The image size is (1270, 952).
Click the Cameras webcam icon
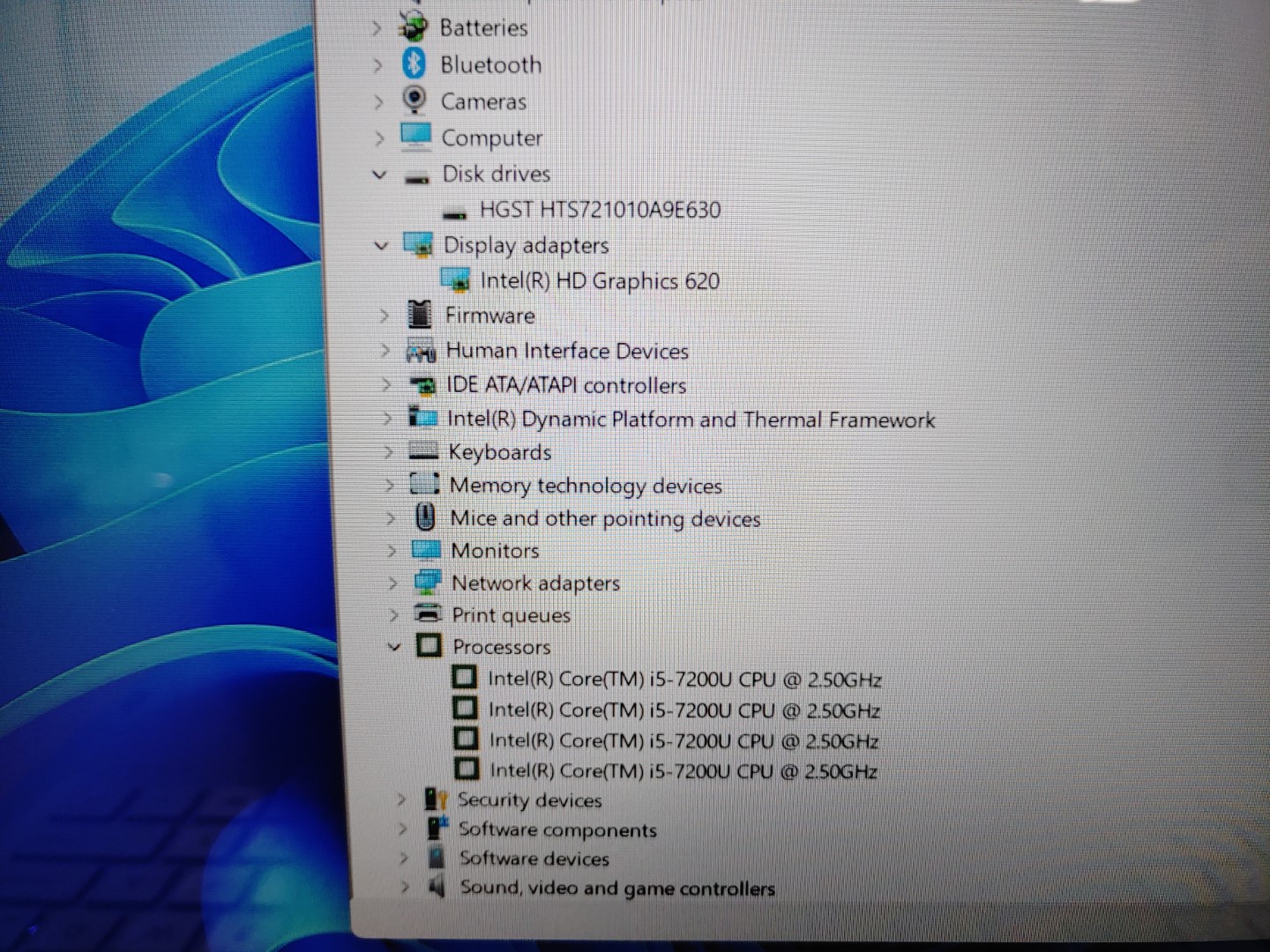click(415, 100)
